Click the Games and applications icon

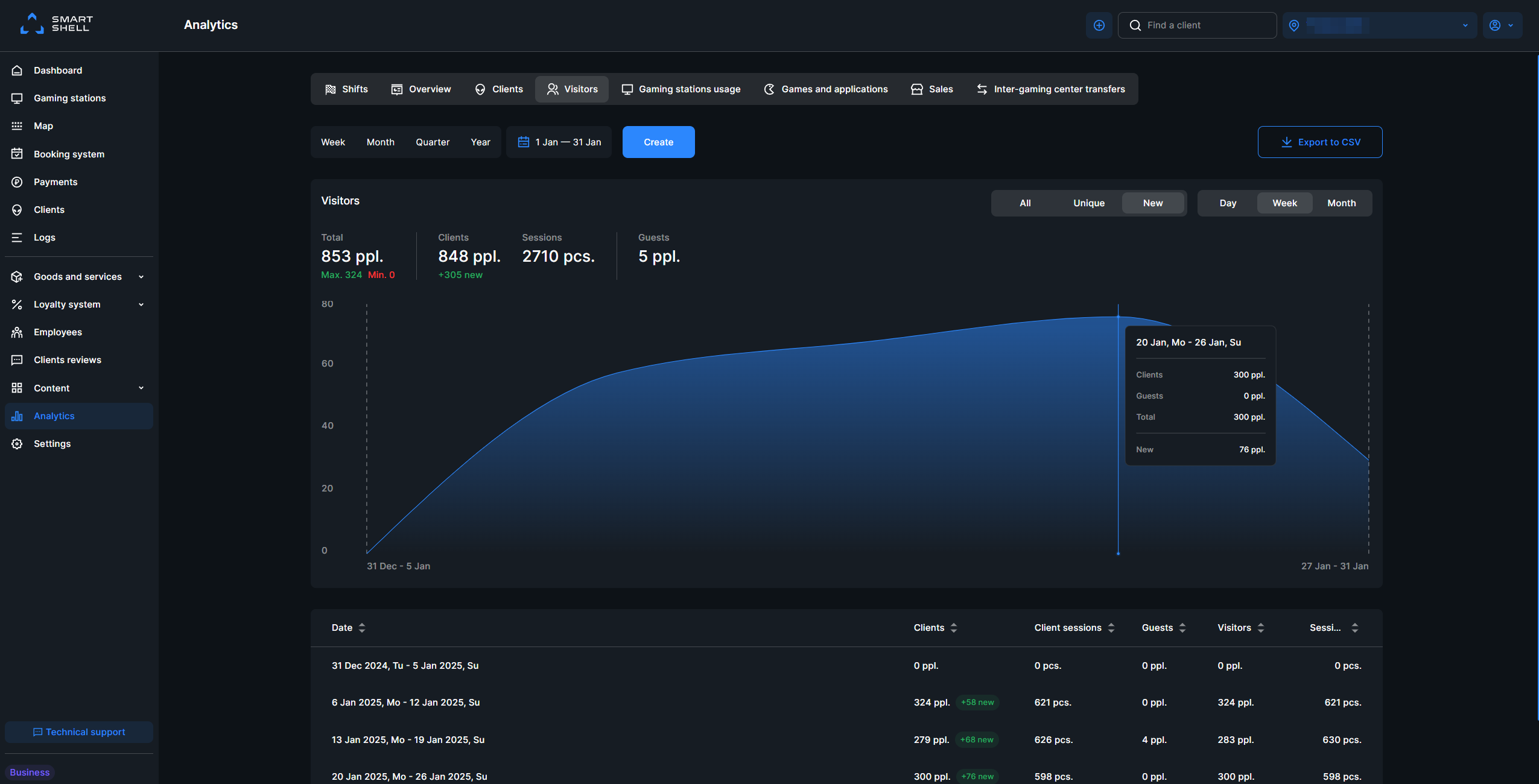(770, 89)
